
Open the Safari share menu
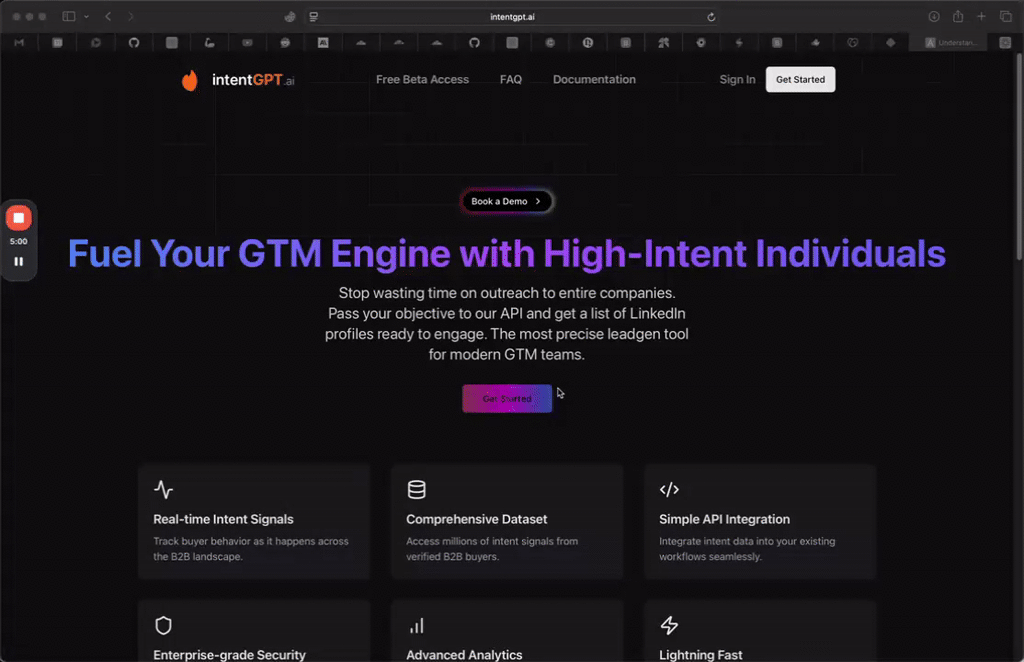[958, 17]
